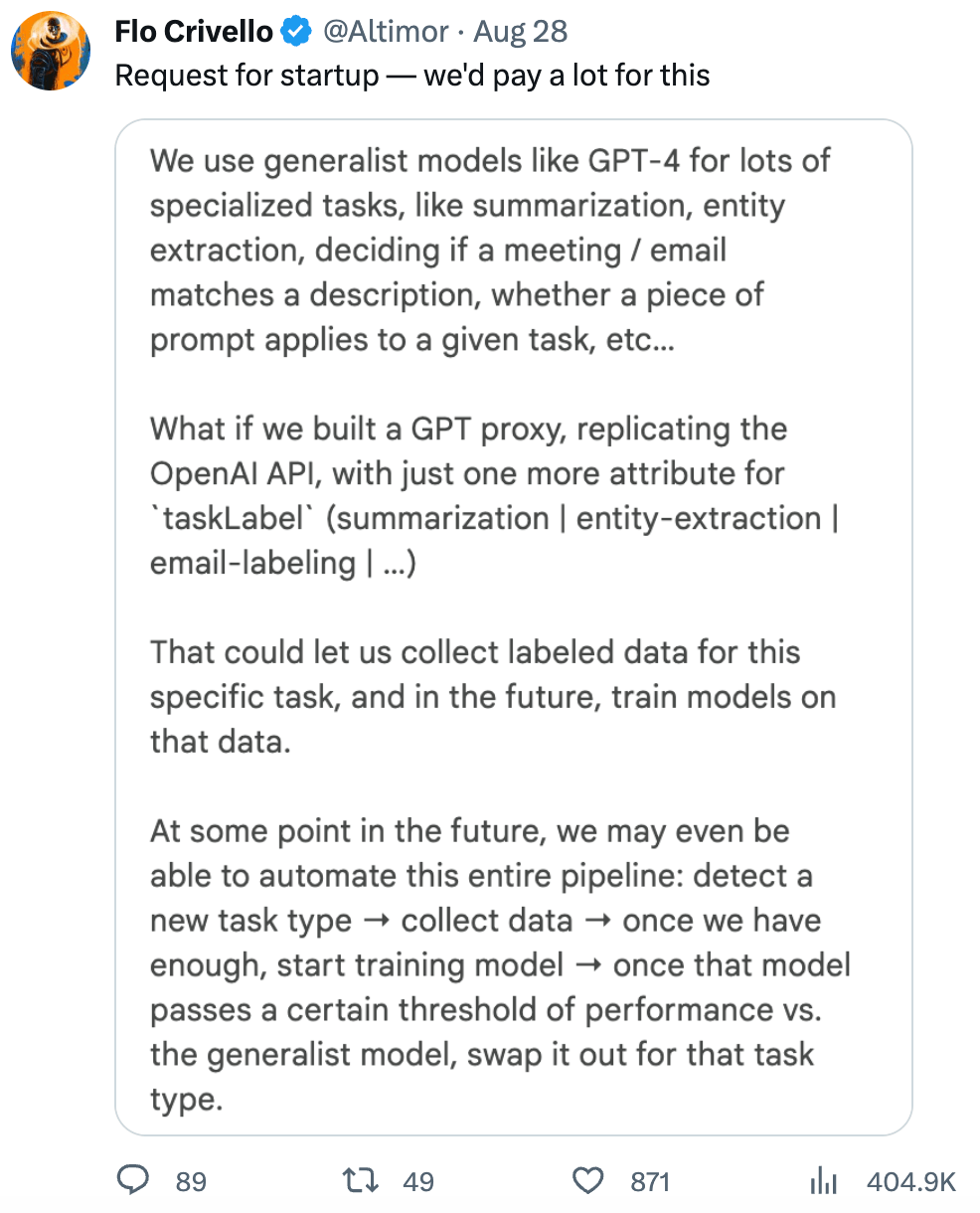Click the blue verified badge
This screenshot has width=980, height=1213.
(x=296, y=32)
